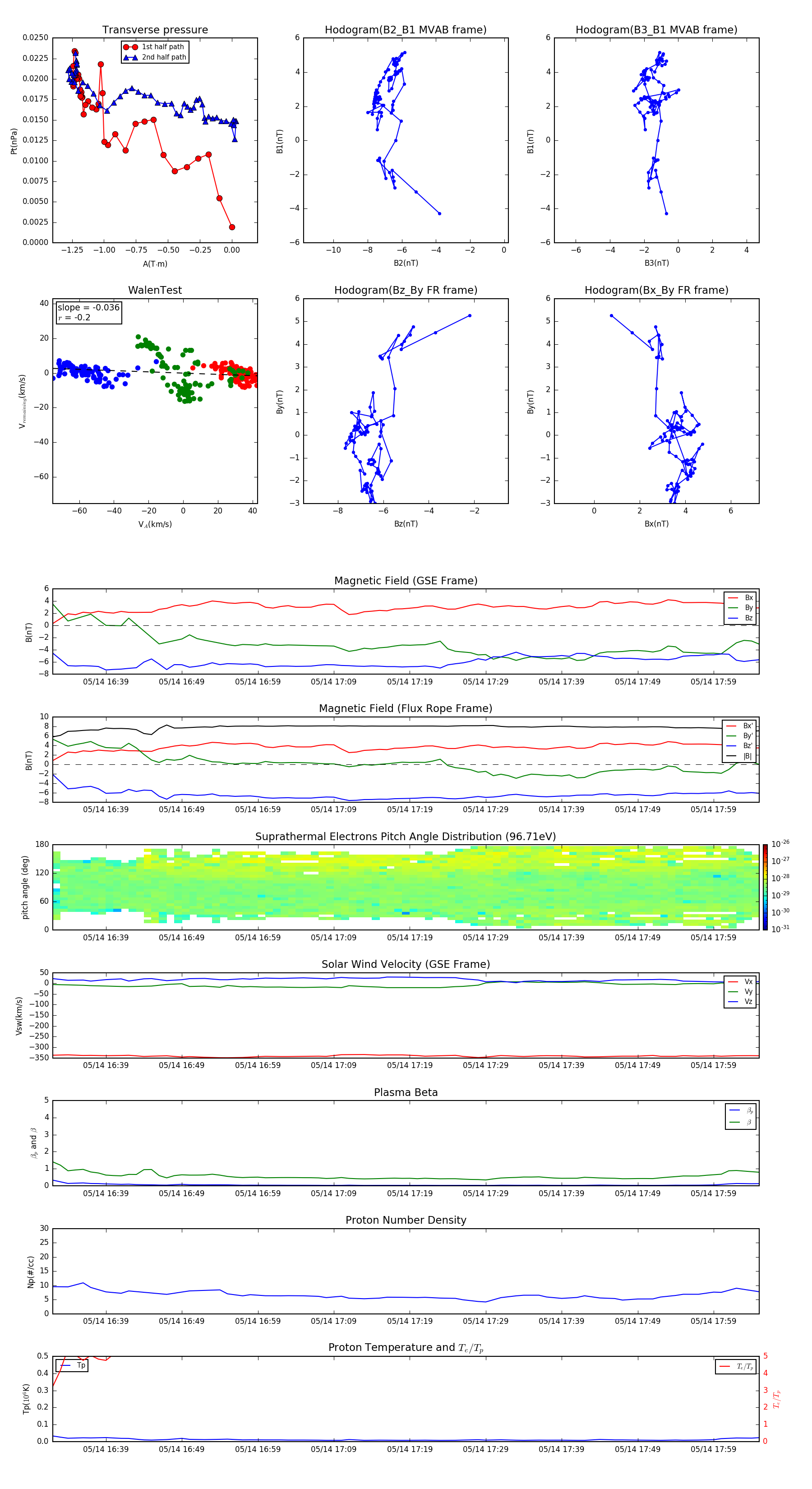The height and width of the screenshot is (1489, 812).
Task: Click the β entry in Plasma Beta legend
Action: (742, 1122)
